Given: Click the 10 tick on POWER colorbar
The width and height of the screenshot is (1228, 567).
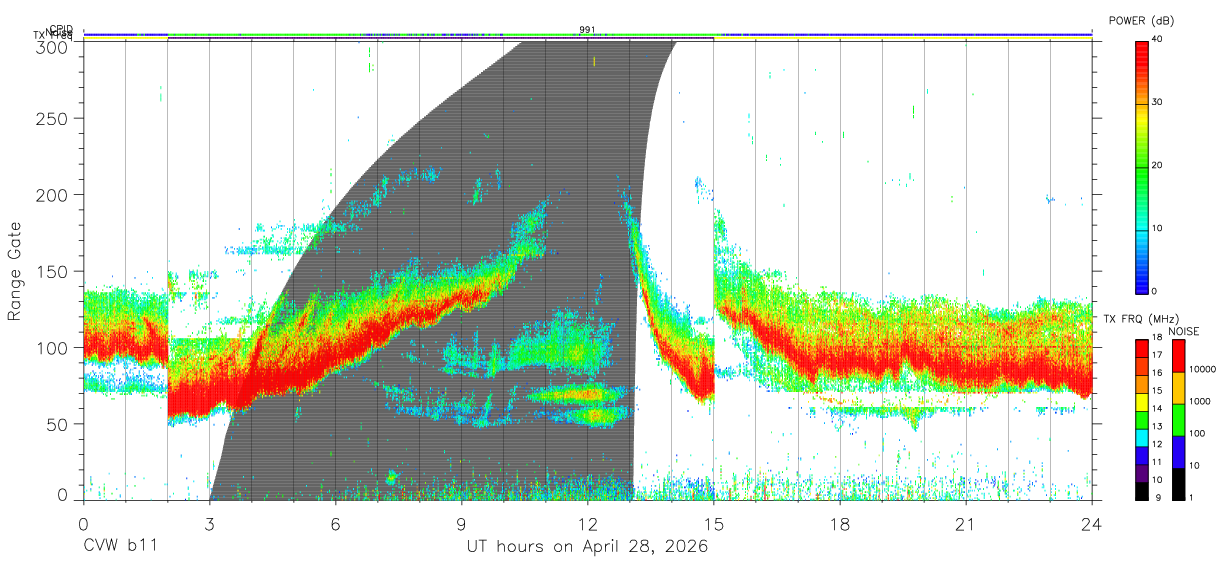Looking at the screenshot, I should coord(1159,229).
